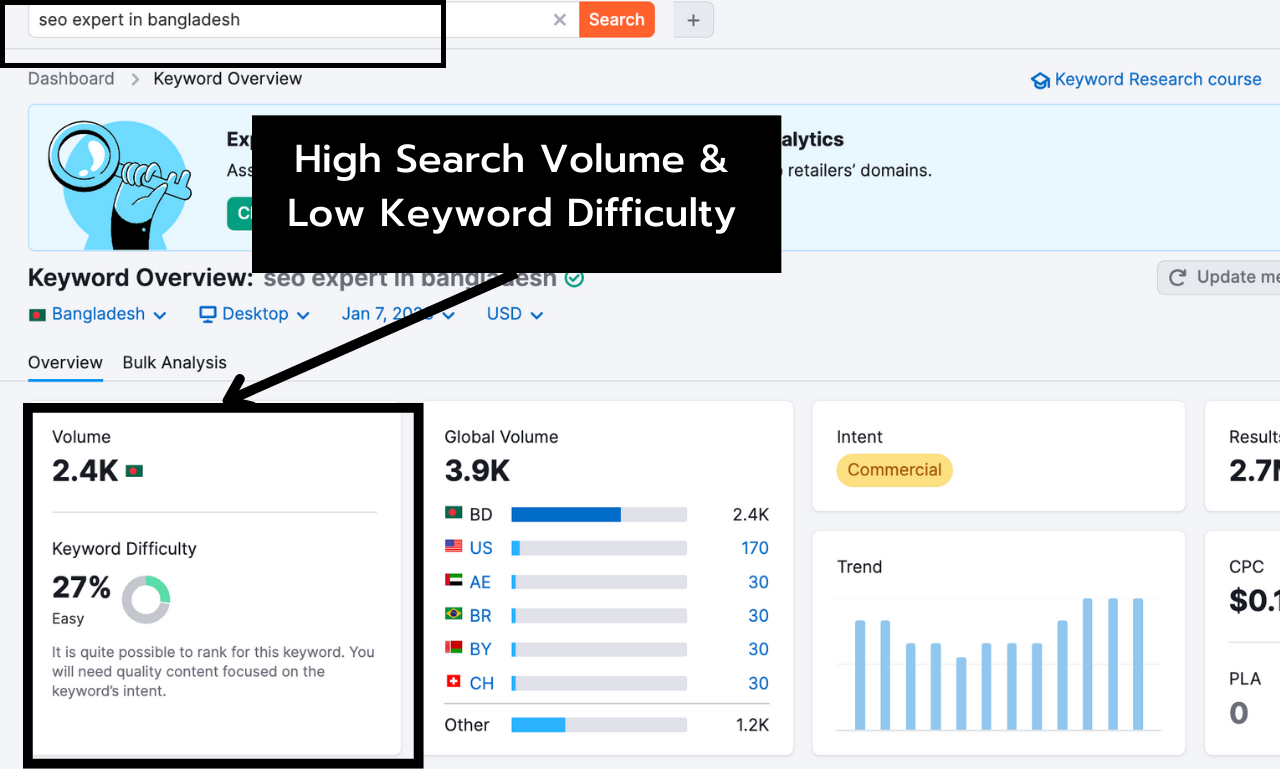
Task: Clear the search query with the X icon
Action: point(559,19)
